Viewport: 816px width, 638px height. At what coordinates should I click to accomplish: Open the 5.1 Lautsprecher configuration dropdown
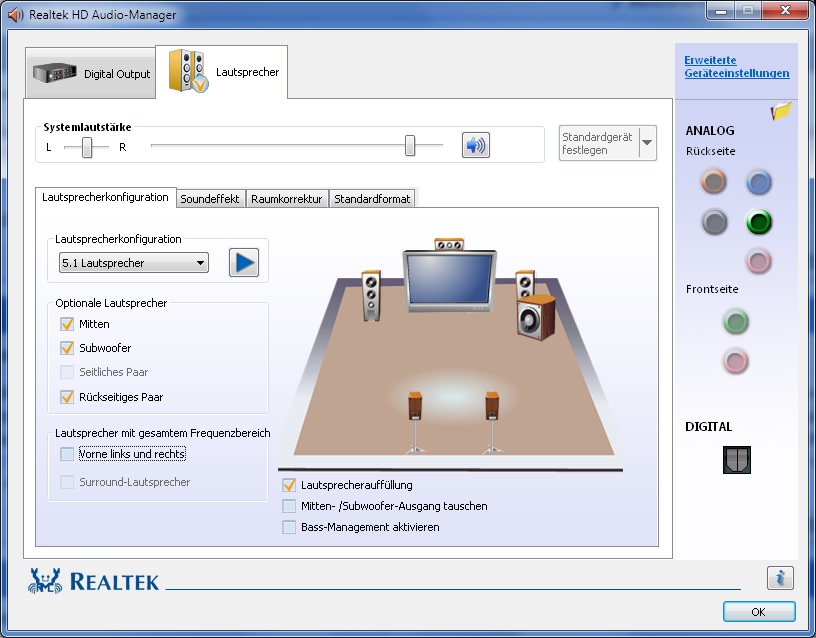click(134, 263)
